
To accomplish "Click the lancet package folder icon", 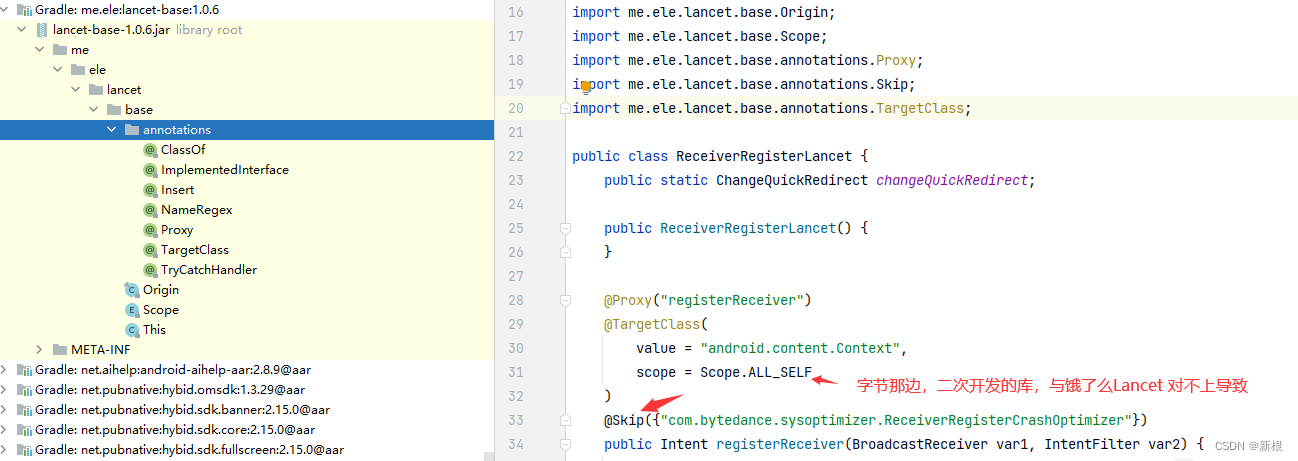I will click(96, 90).
